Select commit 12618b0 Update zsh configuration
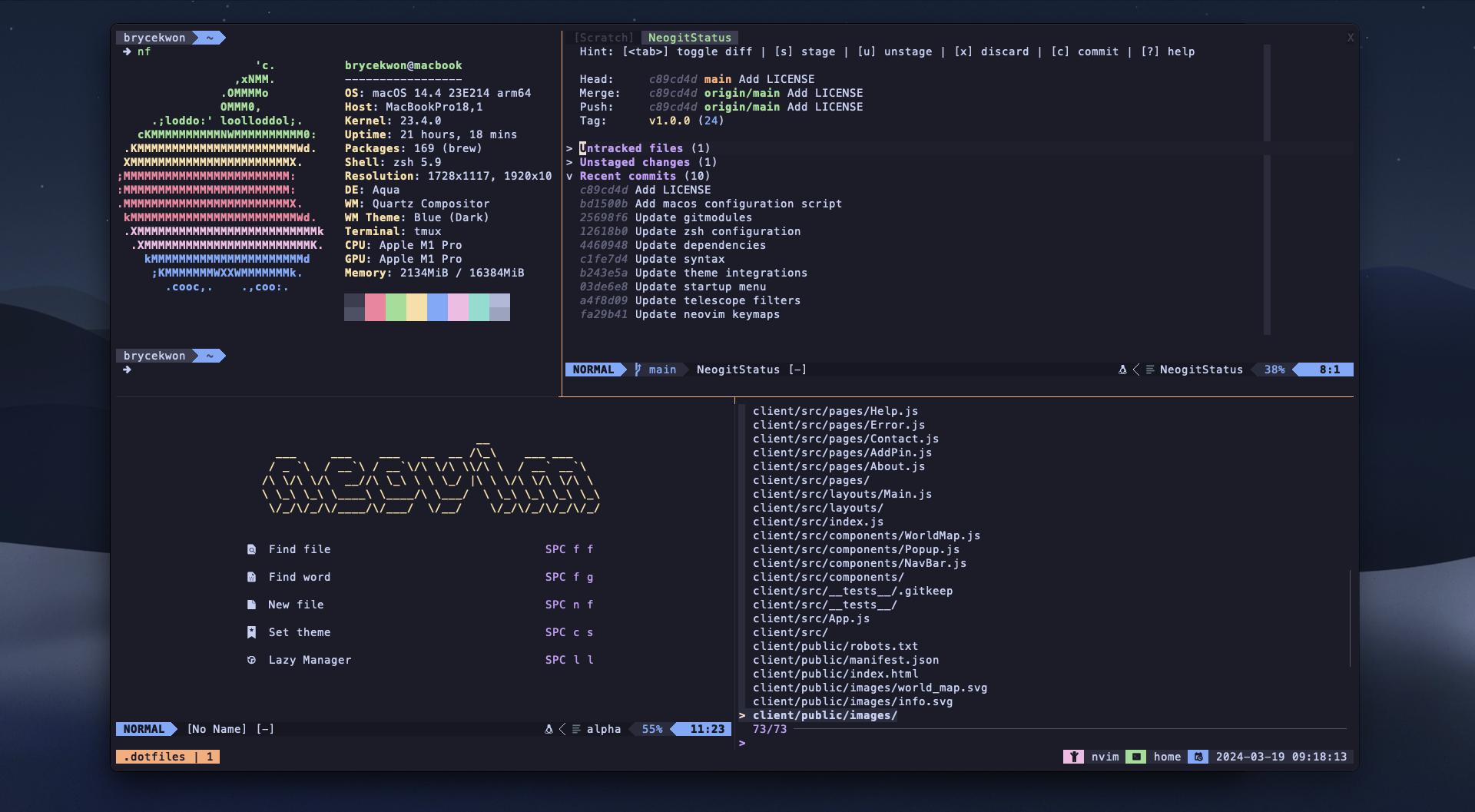This screenshot has height=812, width=1475. 690,231
